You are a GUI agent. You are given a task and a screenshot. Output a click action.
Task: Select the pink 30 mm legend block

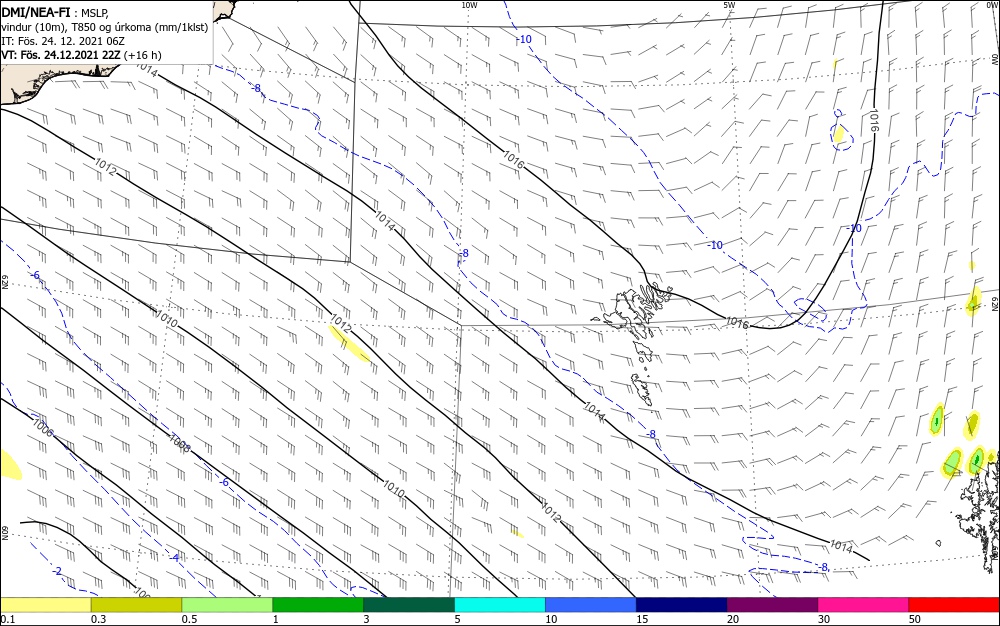[864, 605]
